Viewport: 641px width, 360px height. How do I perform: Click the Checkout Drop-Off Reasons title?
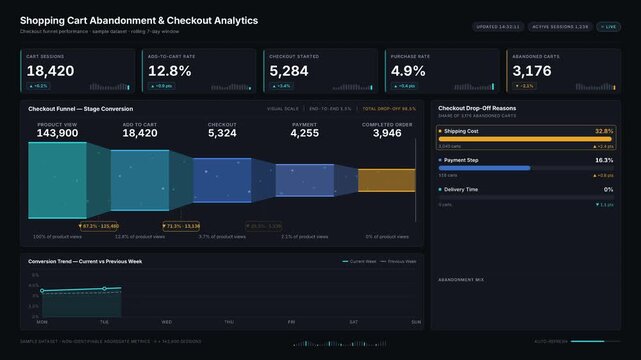pos(477,108)
